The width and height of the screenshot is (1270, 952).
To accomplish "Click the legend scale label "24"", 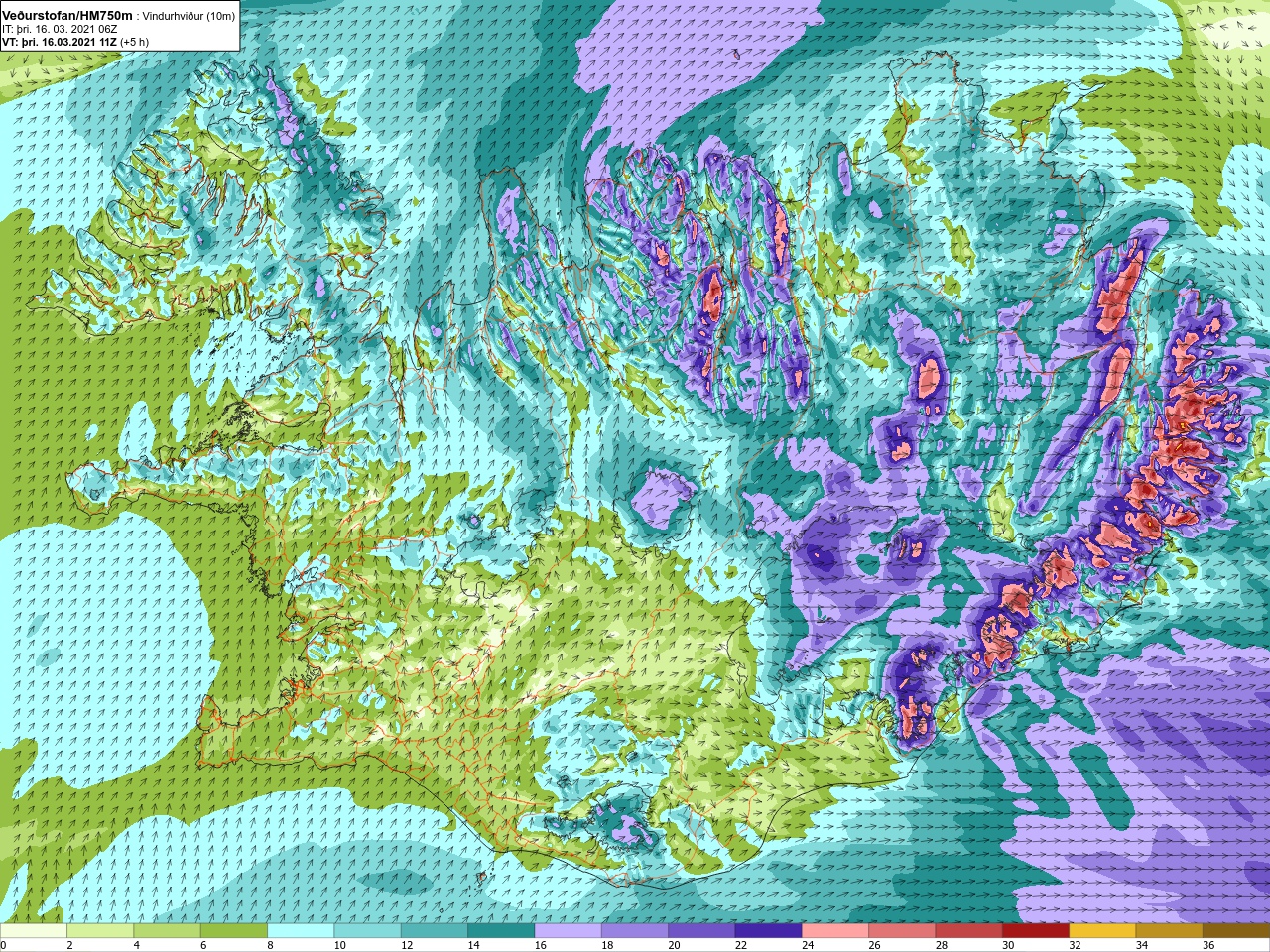I will (808, 945).
